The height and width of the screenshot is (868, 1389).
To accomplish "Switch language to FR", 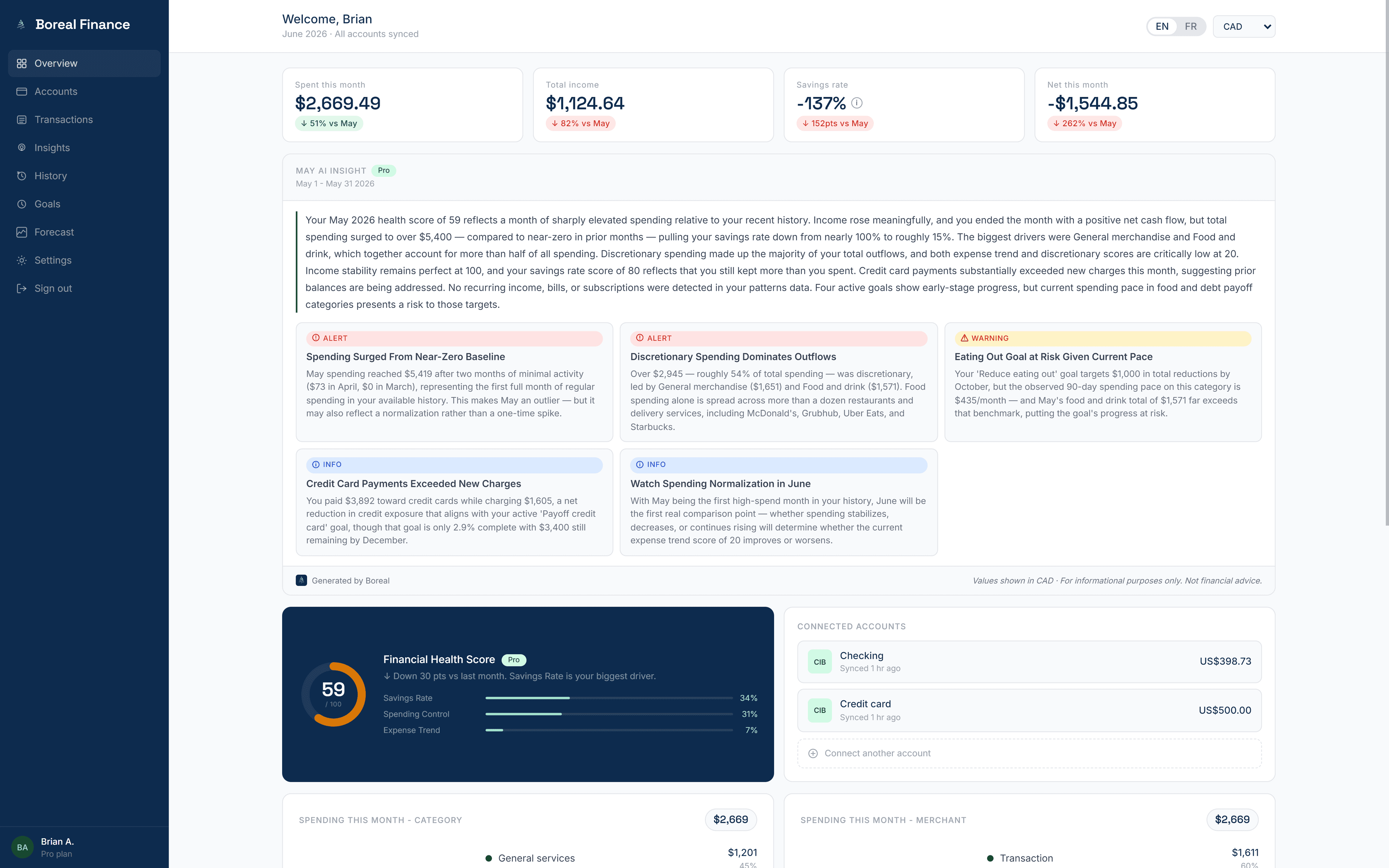I will point(1190,26).
